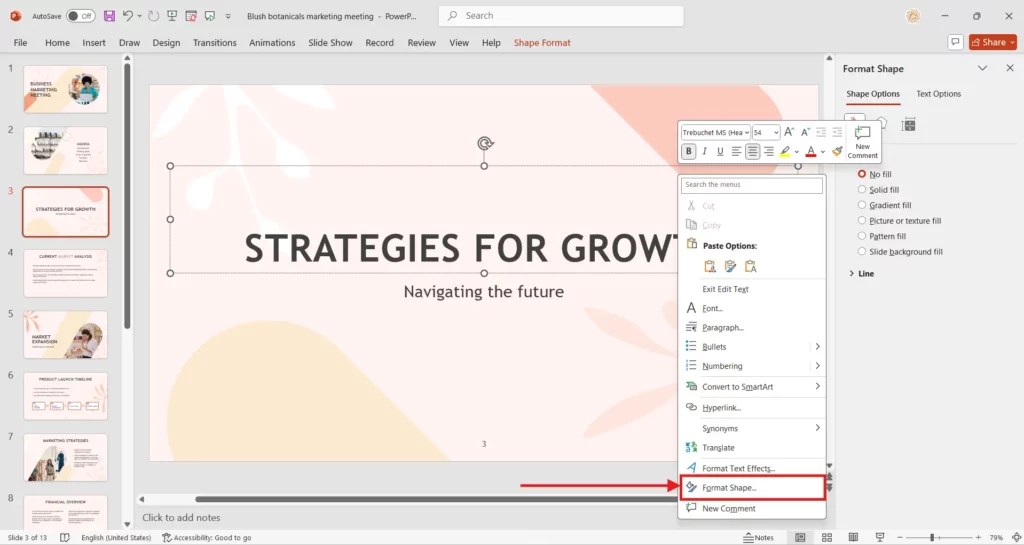Open the font size dropdown showing 54
The image size is (1024, 545).
pyautogui.click(x=766, y=132)
